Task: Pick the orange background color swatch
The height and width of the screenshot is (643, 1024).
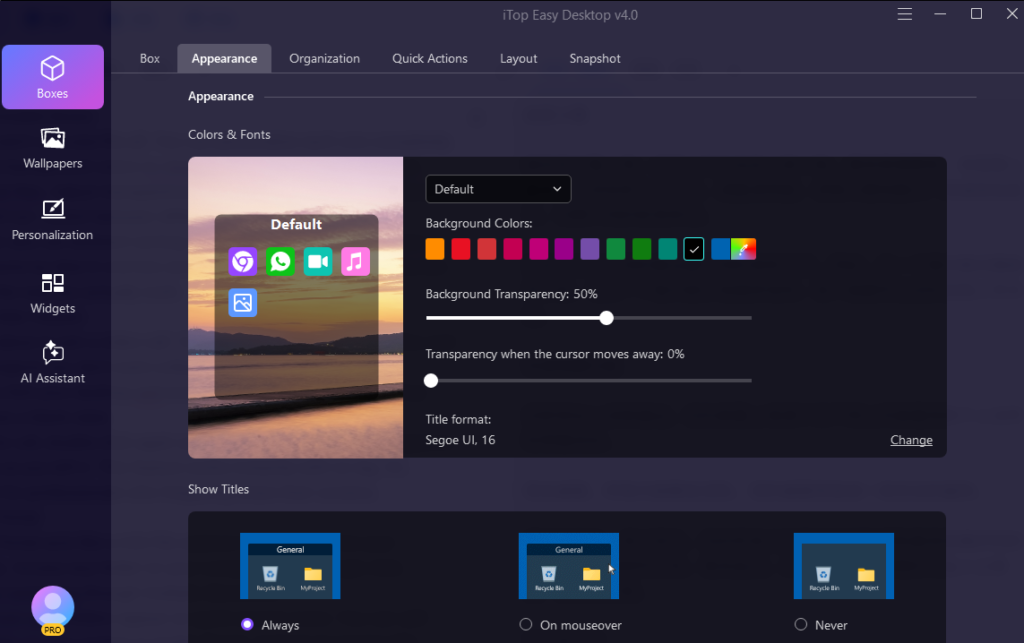Action: click(435, 249)
